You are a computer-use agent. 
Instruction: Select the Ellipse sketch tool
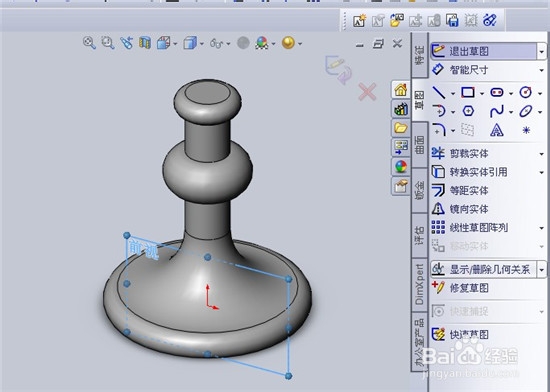526,111
